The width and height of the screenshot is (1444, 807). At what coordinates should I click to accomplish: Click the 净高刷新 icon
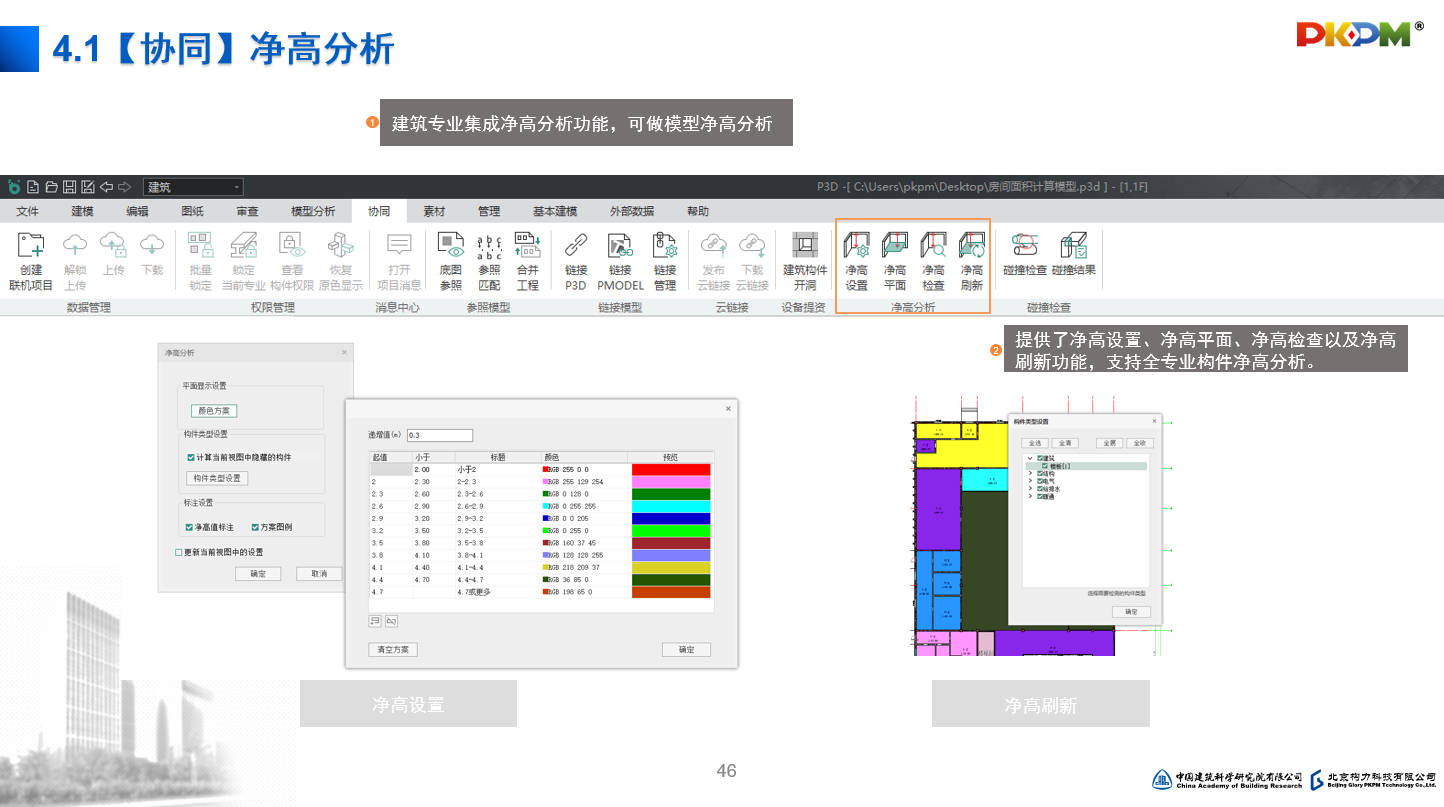tap(972, 246)
